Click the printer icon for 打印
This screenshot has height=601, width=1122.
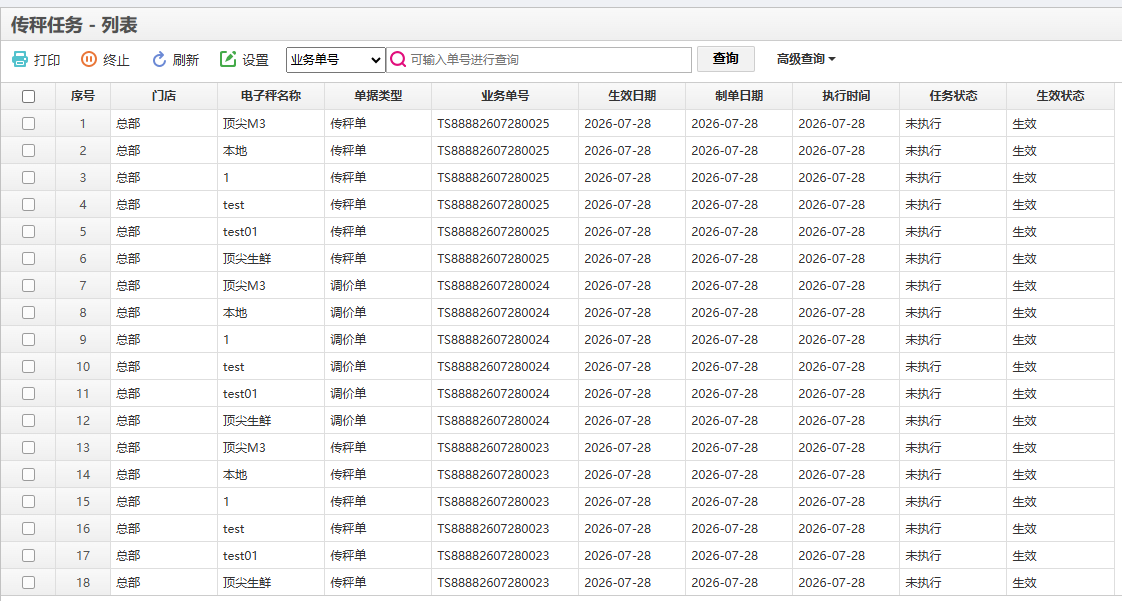click(20, 59)
